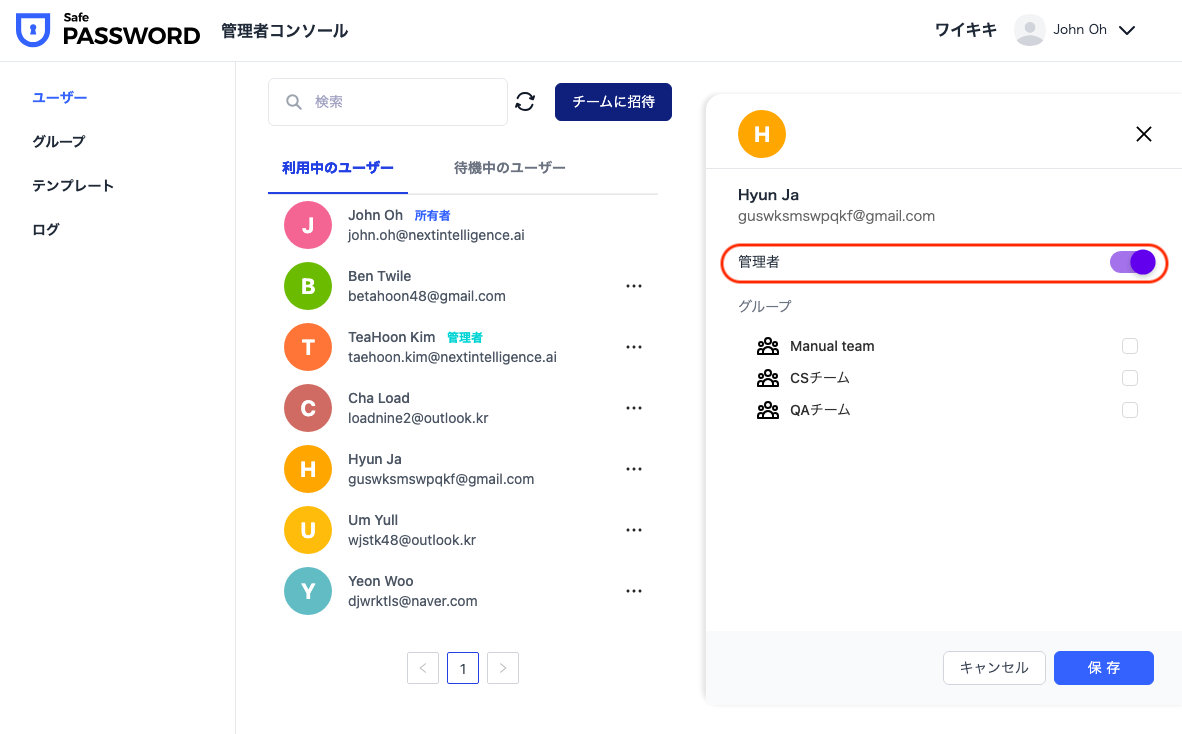Image resolution: width=1182 pixels, height=734 pixels.
Task: Open the options menu for Ben Twile
Action: coord(633,286)
